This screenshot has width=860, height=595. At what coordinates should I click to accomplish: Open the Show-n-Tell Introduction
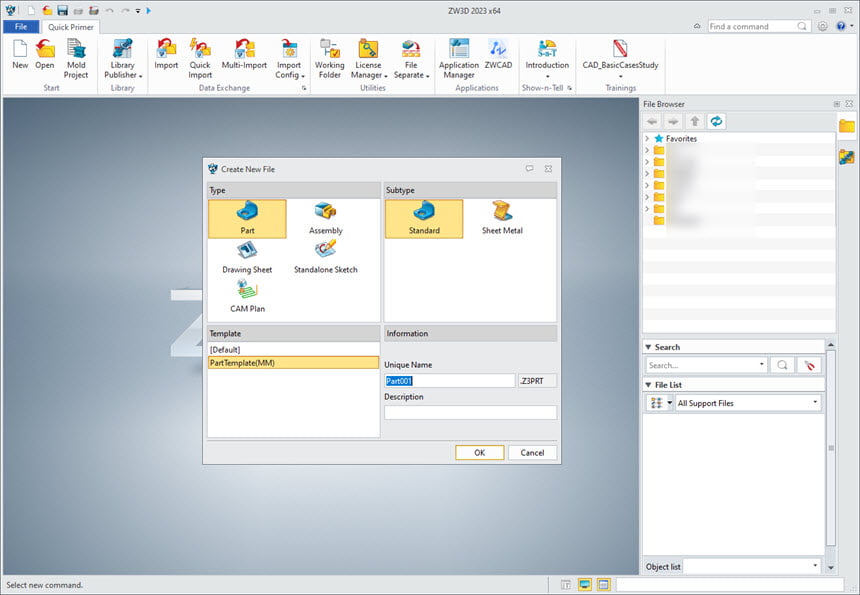(x=547, y=58)
